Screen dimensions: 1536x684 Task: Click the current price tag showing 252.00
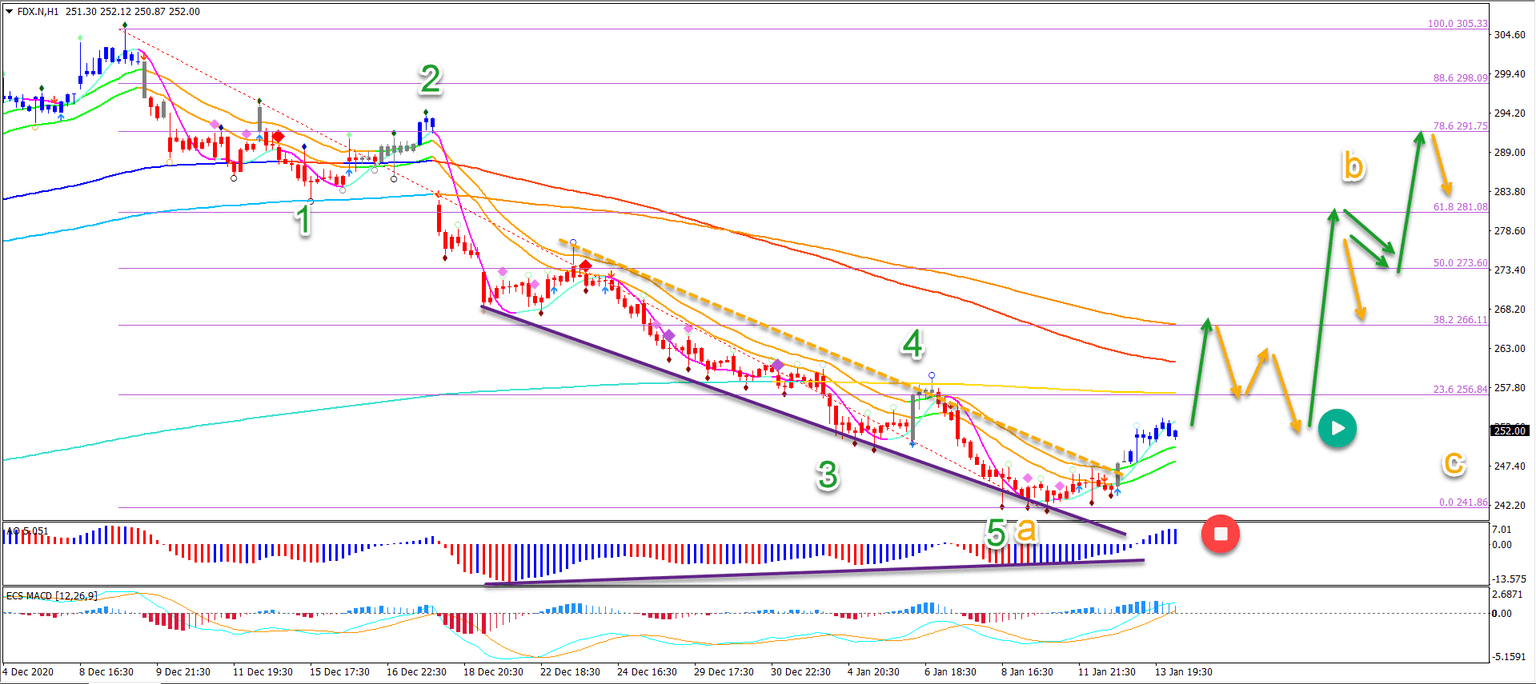(1509, 432)
